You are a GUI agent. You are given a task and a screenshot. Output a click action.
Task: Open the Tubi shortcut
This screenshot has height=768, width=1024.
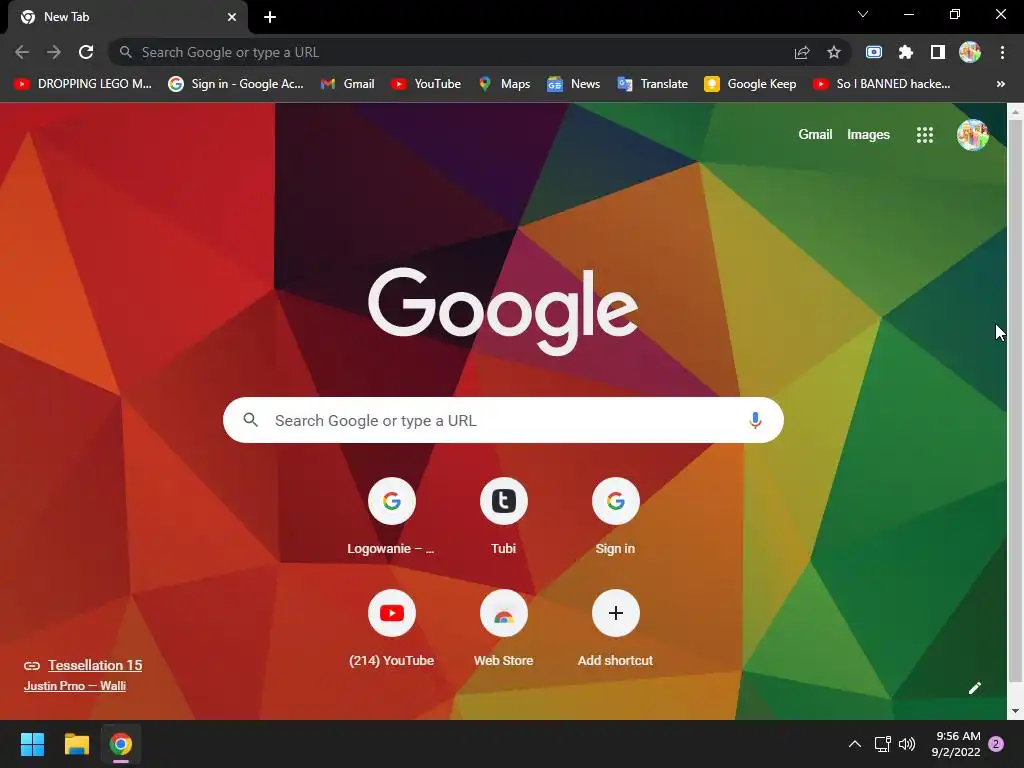click(504, 516)
